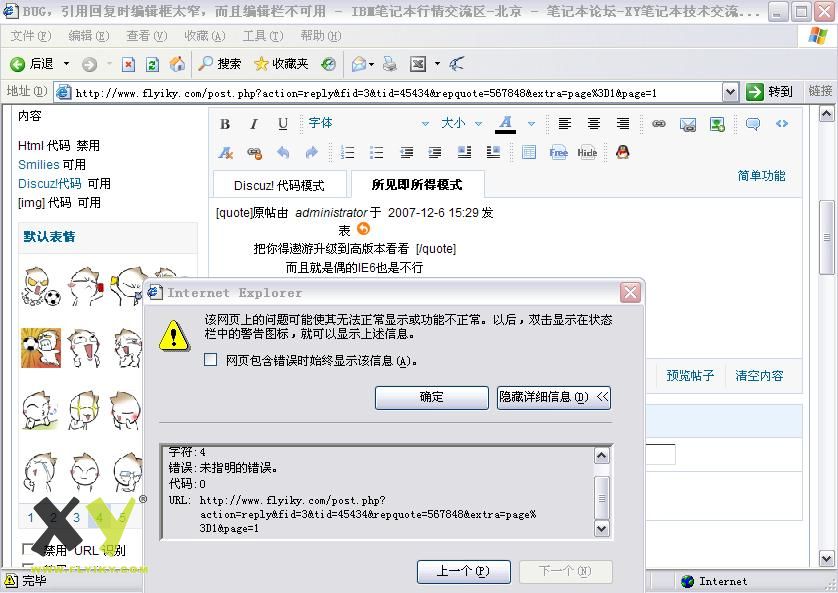Insert the Free tag in the editor
This screenshot has width=838, height=593.
pyautogui.click(x=558, y=153)
